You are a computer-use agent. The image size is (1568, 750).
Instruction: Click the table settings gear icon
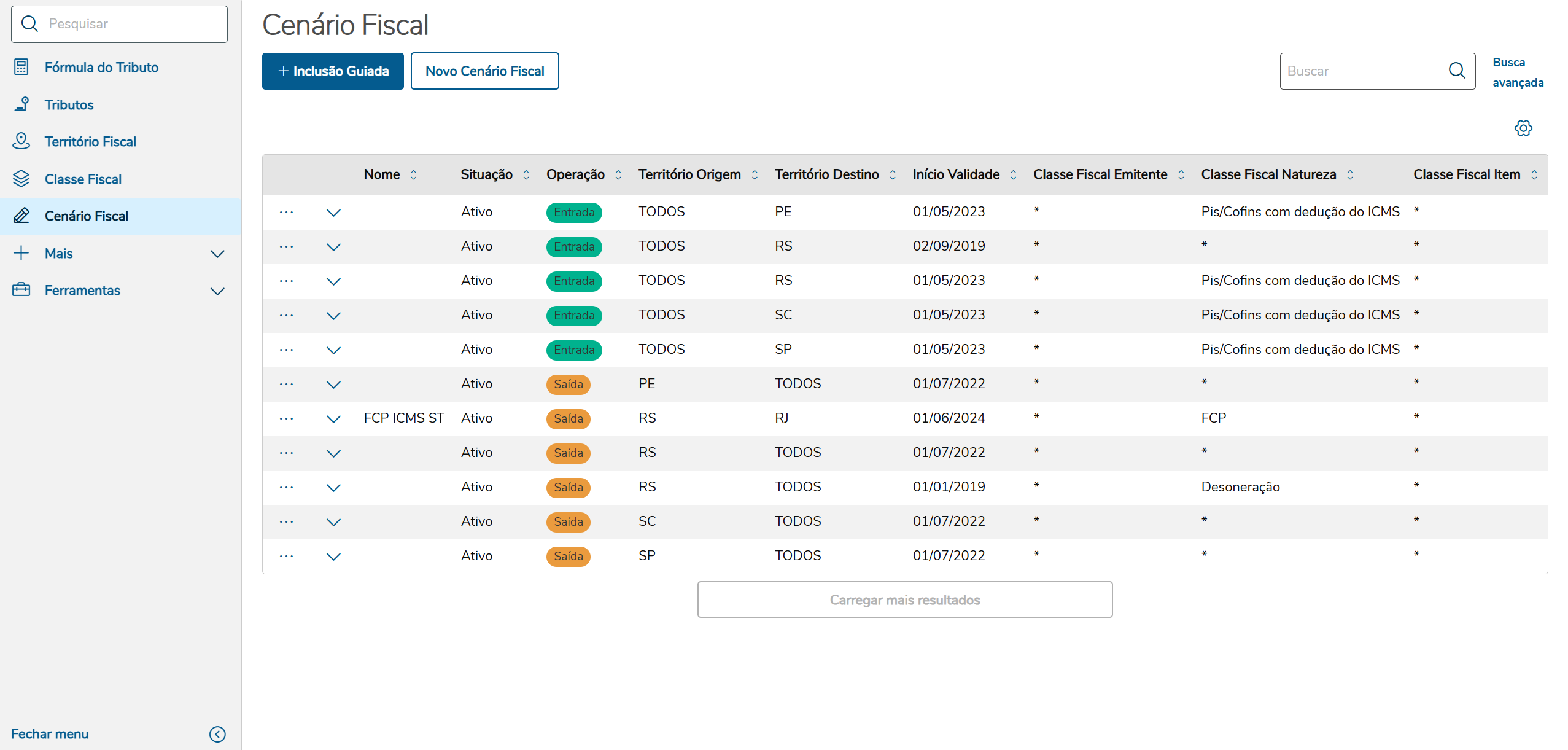coord(1523,128)
